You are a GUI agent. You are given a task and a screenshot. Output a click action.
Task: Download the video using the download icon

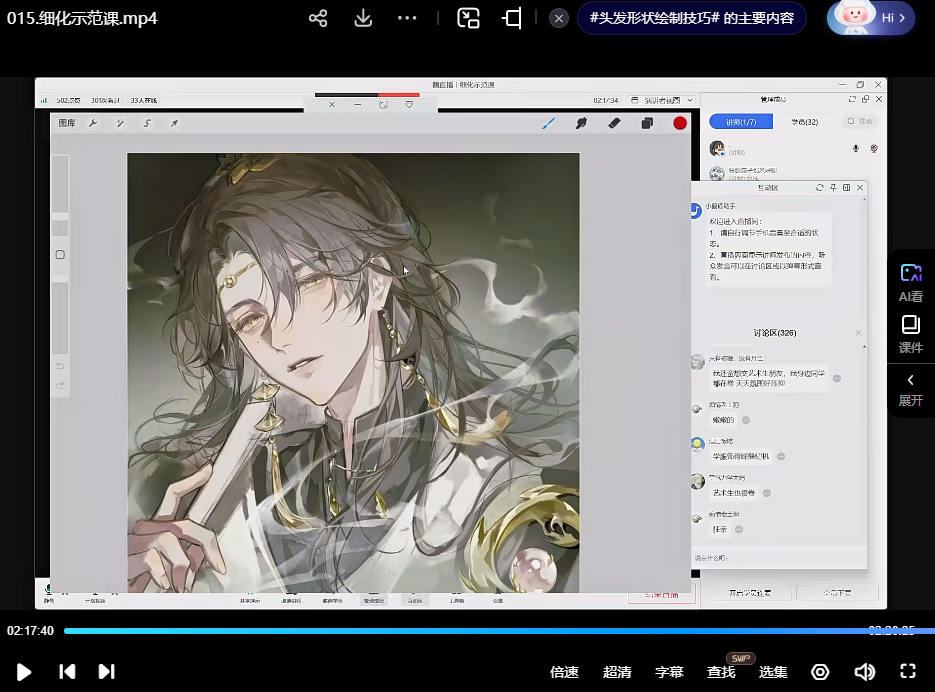click(x=363, y=18)
